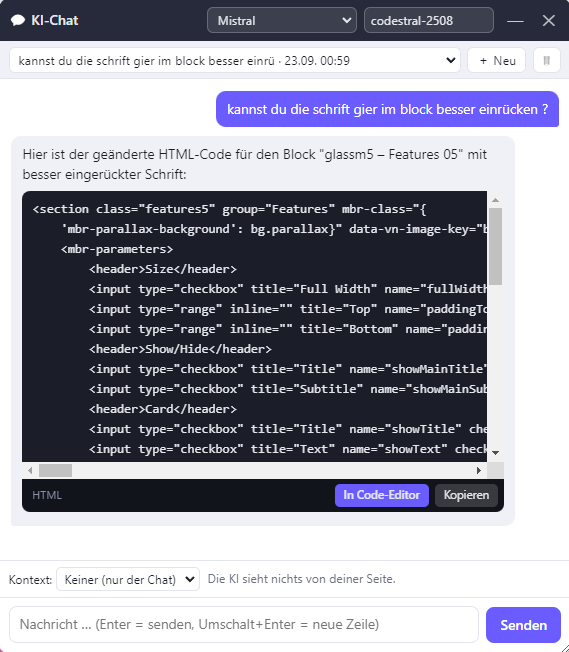Click the code block down scroll arrow
The width and height of the screenshot is (569, 652).
[x=495, y=452]
